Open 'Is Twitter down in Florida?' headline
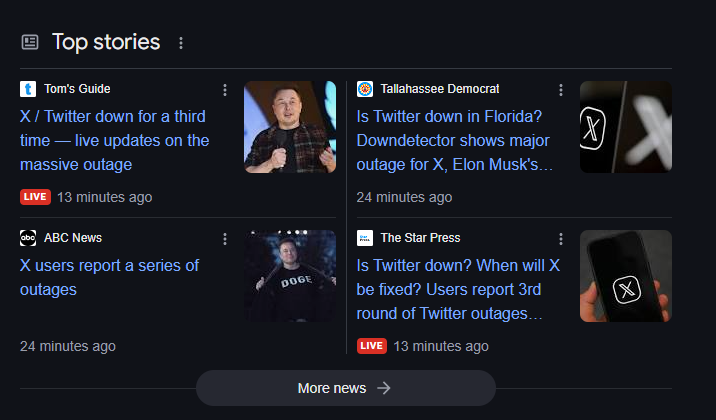716x420 pixels. [x=455, y=140]
